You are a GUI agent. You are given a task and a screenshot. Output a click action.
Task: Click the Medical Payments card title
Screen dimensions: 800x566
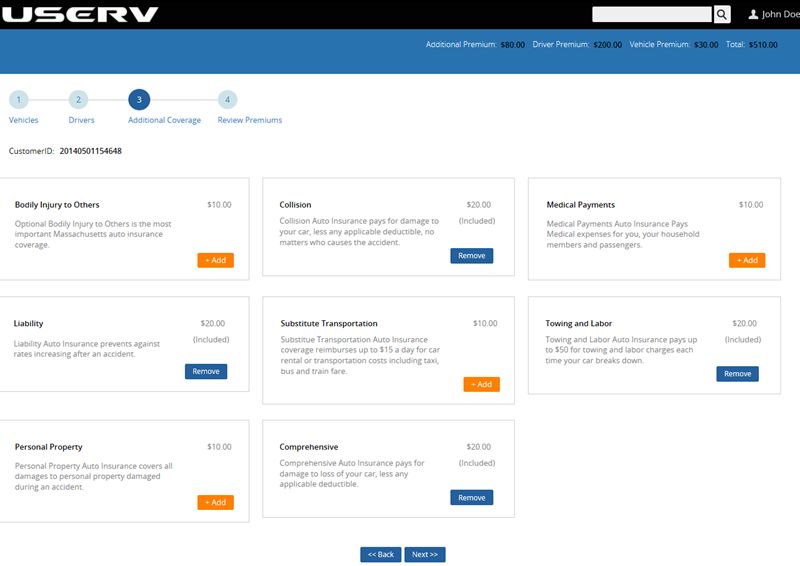pyautogui.click(x=581, y=205)
